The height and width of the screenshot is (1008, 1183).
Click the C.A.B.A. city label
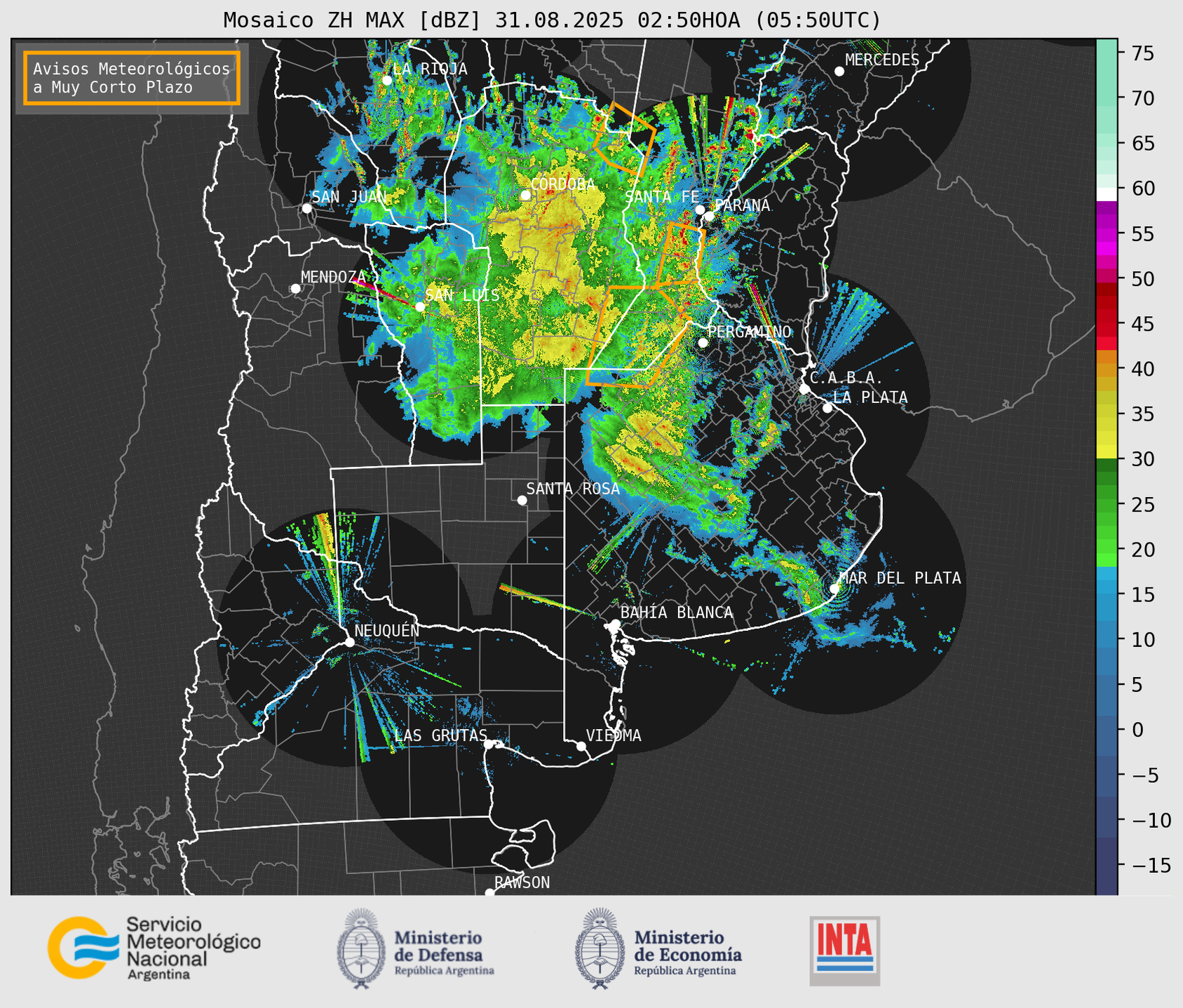coord(846,378)
